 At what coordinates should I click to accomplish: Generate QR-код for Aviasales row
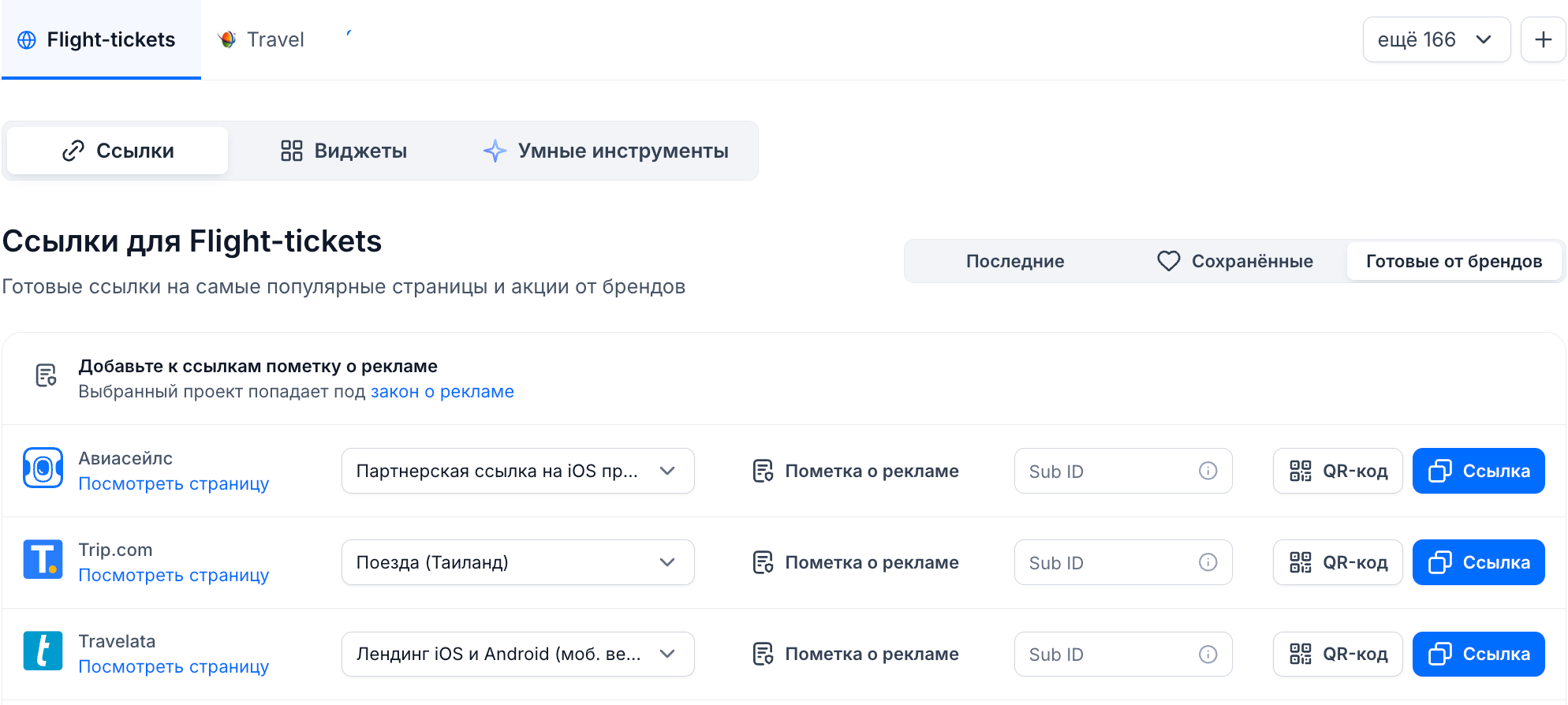click(x=1338, y=471)
